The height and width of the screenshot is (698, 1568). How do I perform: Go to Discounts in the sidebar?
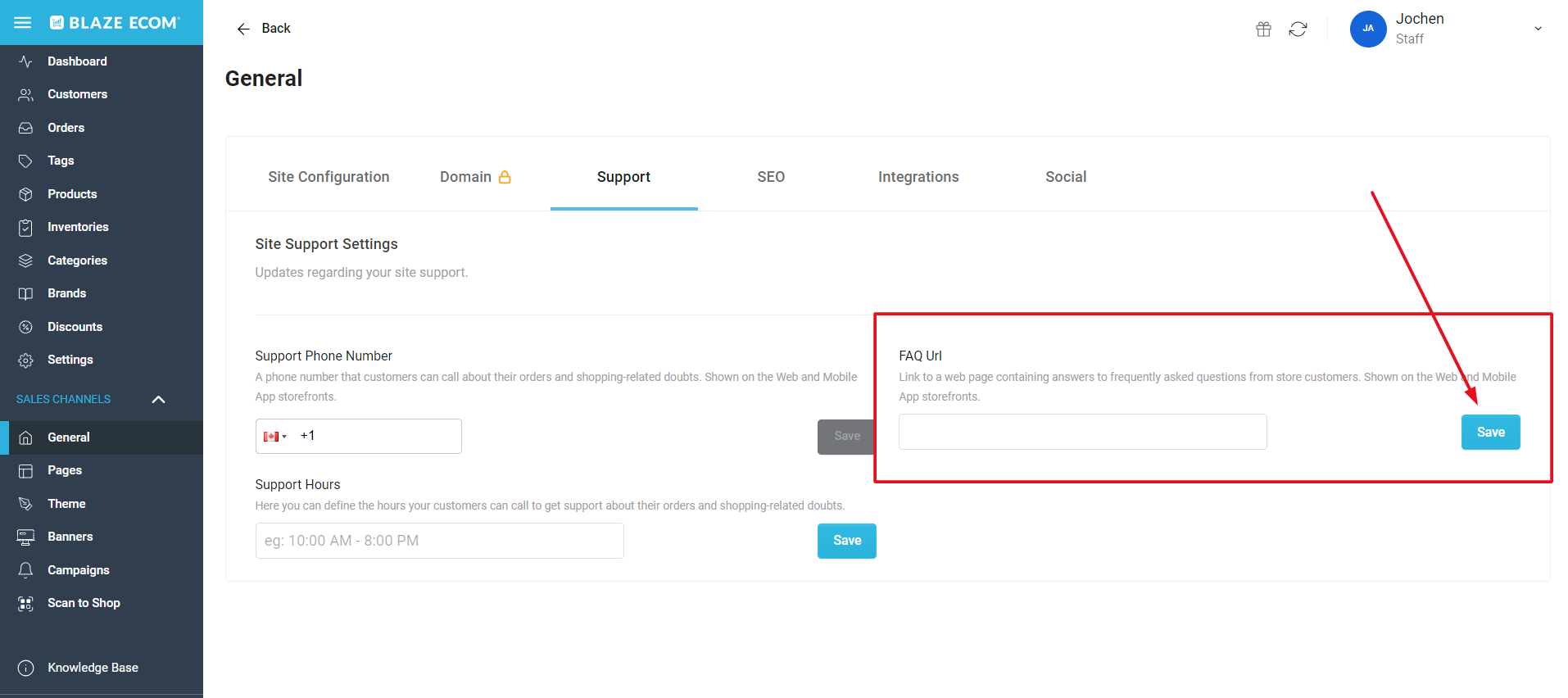point(75,327)
